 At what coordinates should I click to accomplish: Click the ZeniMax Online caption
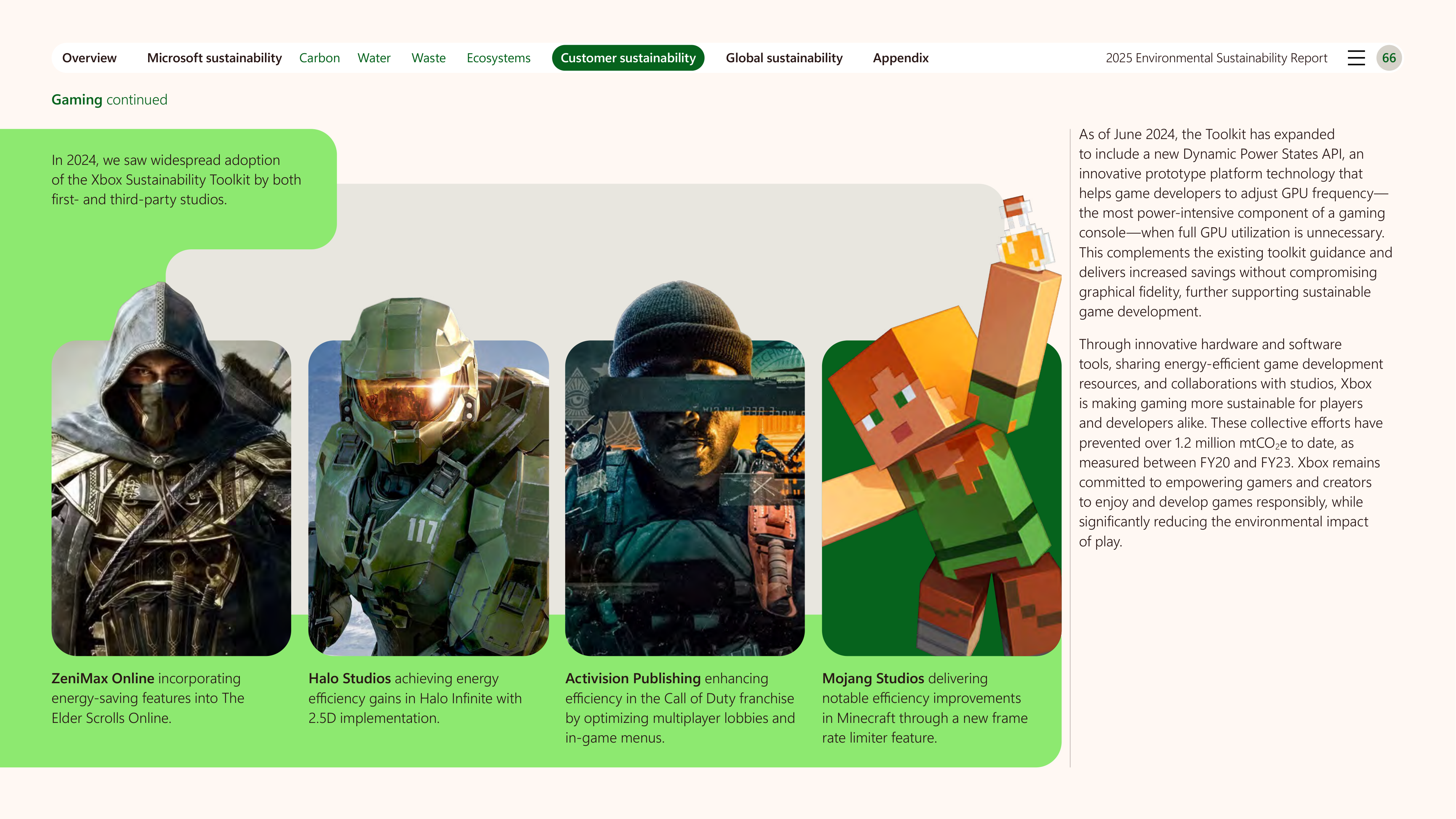[148, 698]
